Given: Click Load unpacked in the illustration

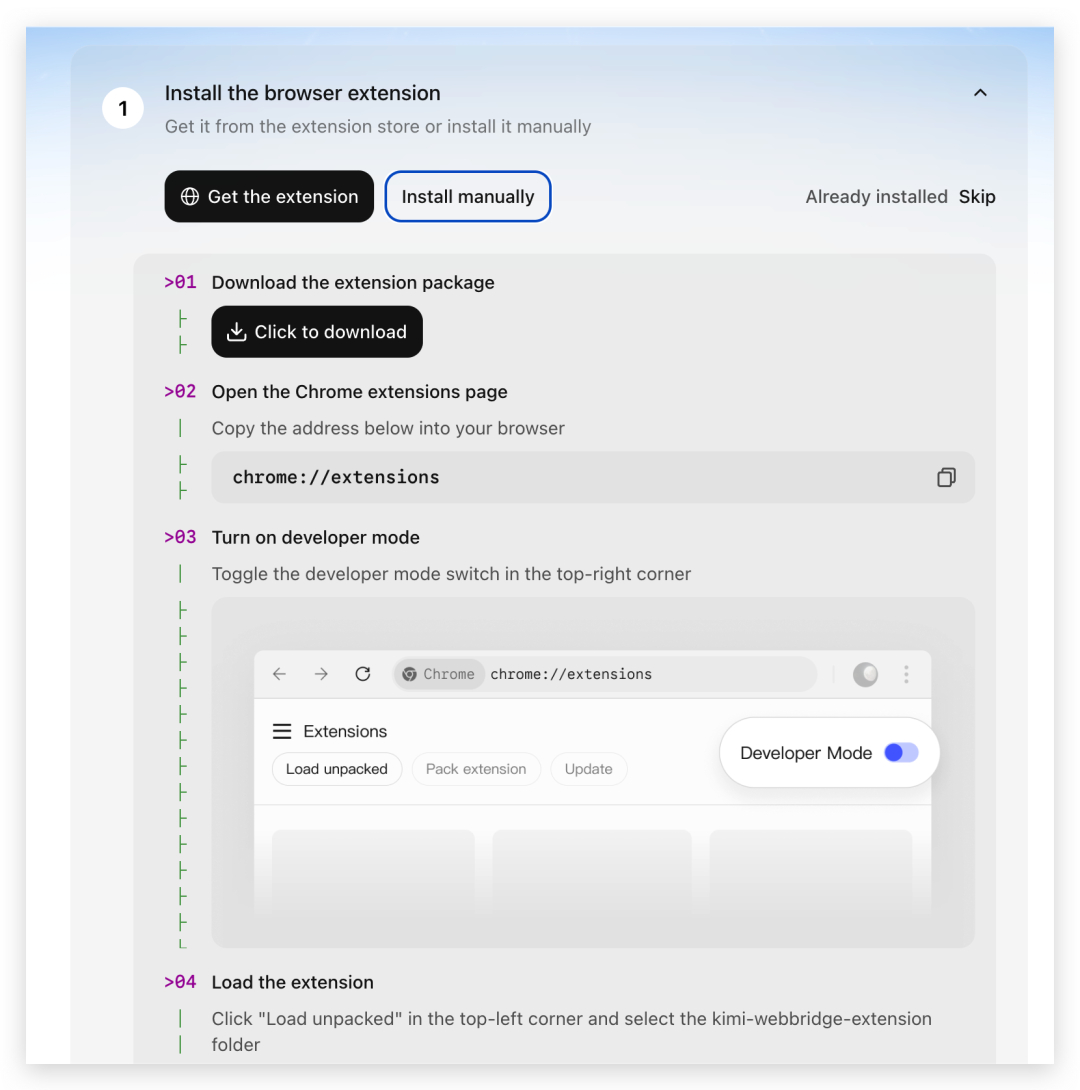Looking at the screenshot, I should pos(337,769).
